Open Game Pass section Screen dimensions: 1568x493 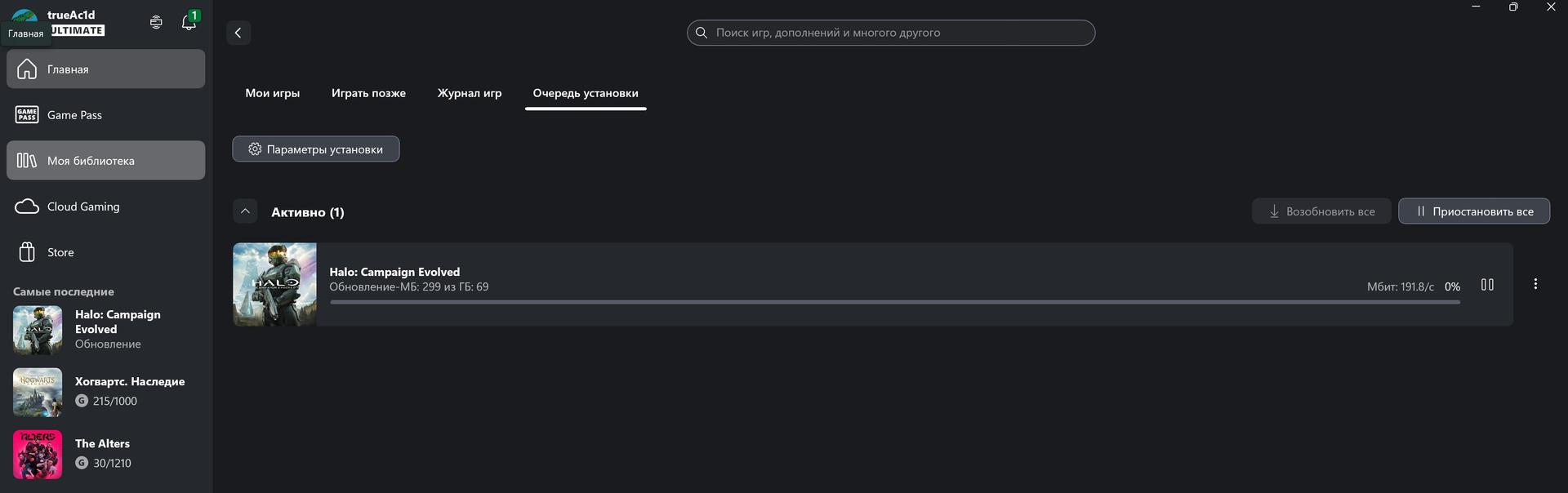click(106, 115)
